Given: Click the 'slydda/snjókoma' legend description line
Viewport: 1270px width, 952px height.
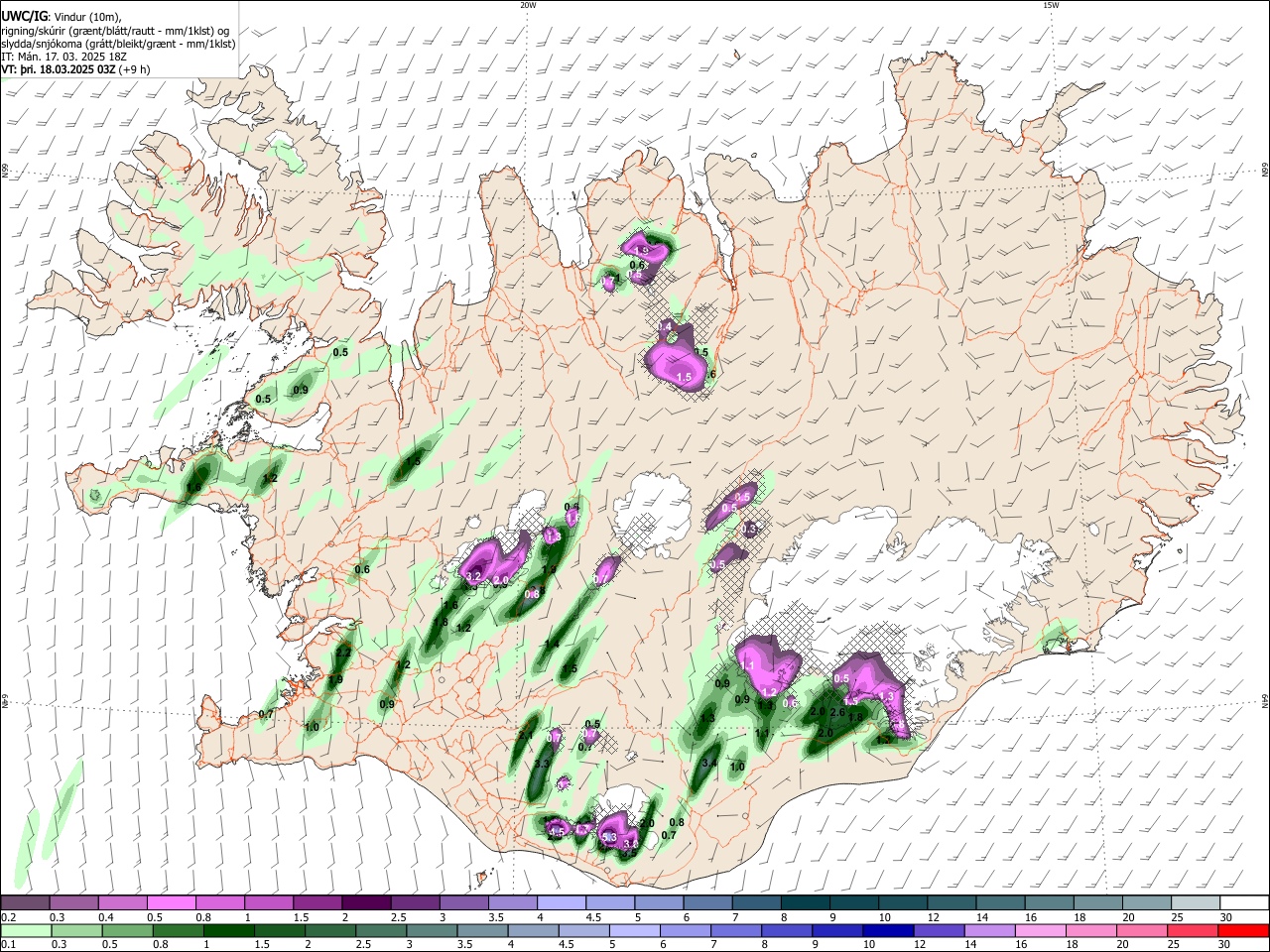Looking at the screenshot, I should 118,44.
